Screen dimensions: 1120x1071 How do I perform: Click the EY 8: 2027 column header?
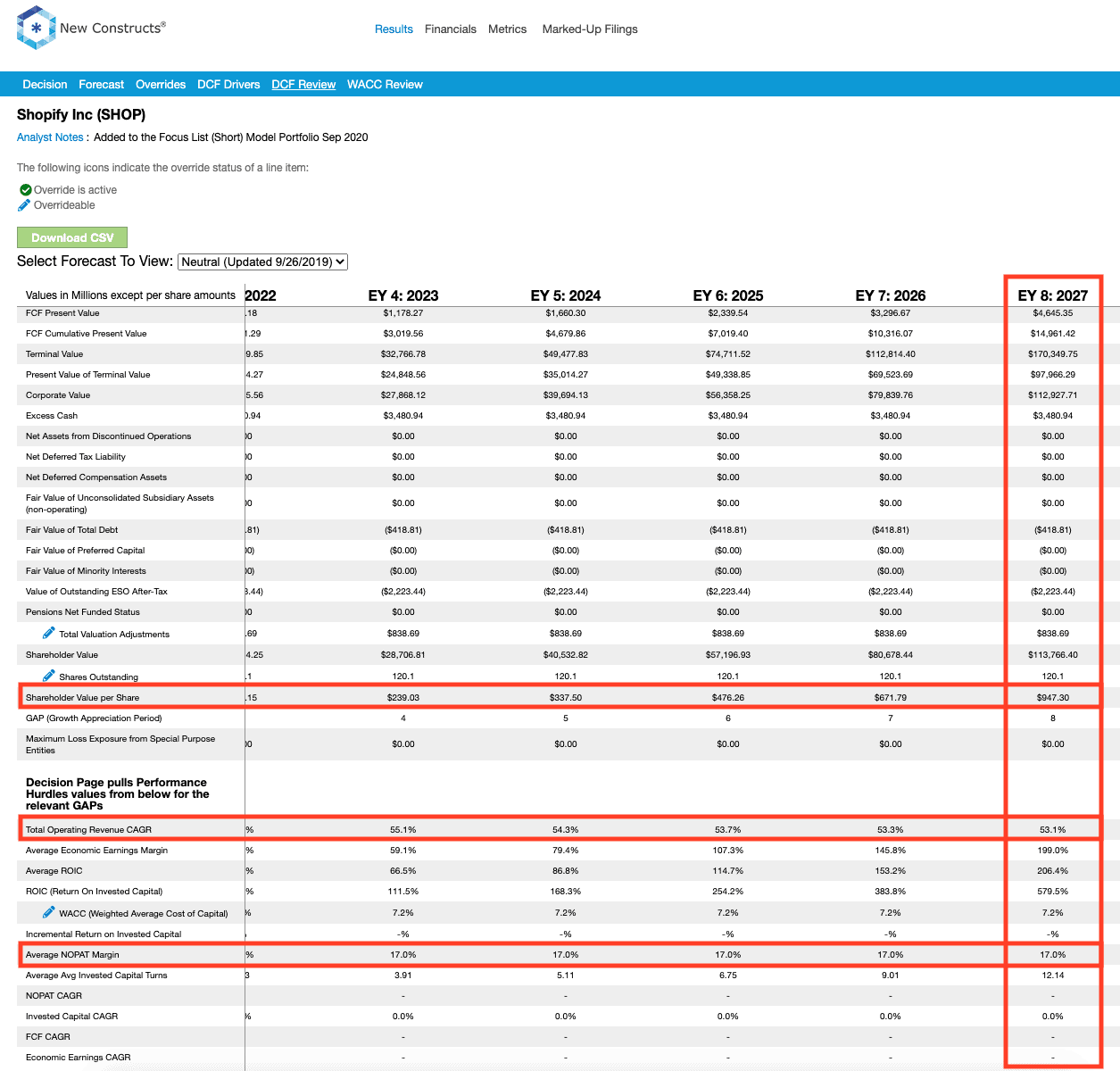click(x=1053, y=295)
